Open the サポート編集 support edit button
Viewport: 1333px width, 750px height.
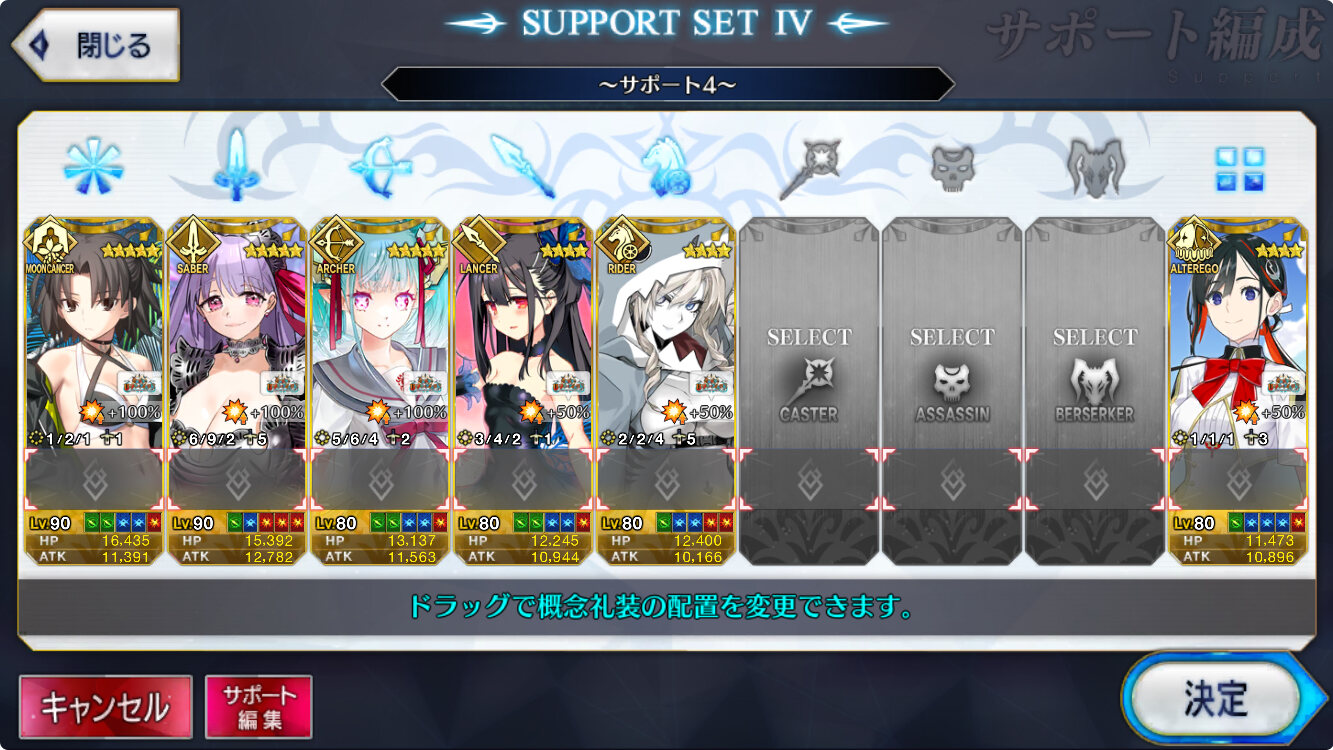coord(259,707)
